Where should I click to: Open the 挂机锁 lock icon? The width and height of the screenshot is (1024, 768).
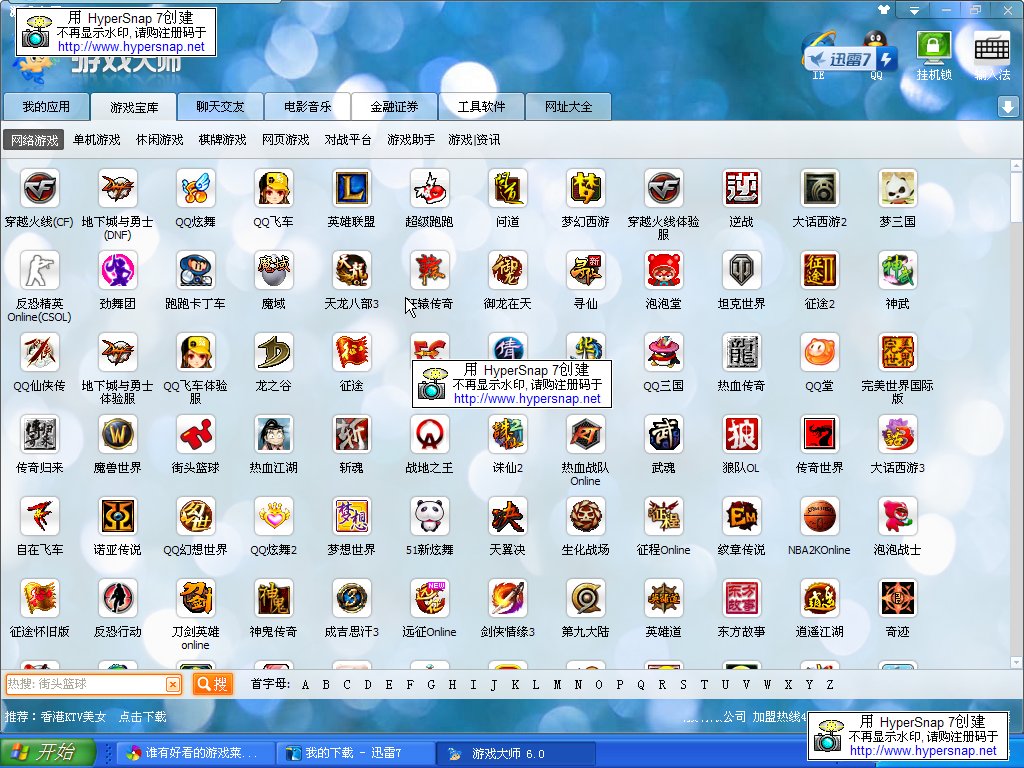point(933,49)
